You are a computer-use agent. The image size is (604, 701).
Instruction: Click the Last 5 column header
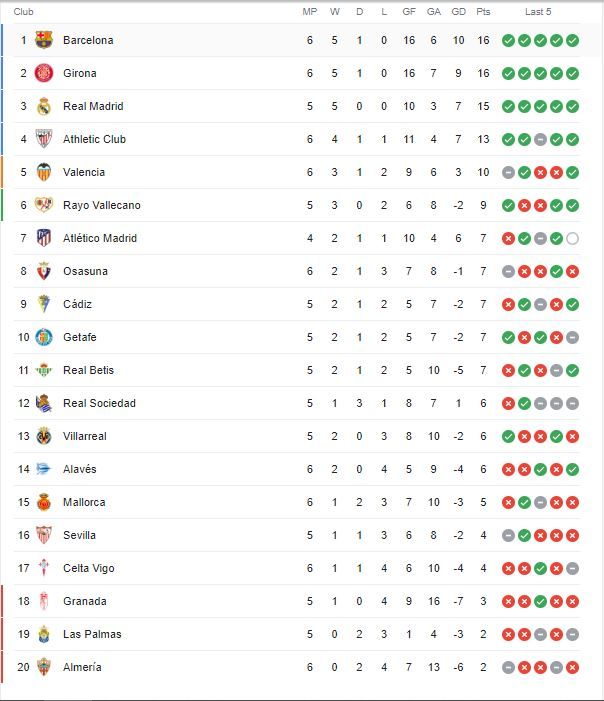click(538, 12)
